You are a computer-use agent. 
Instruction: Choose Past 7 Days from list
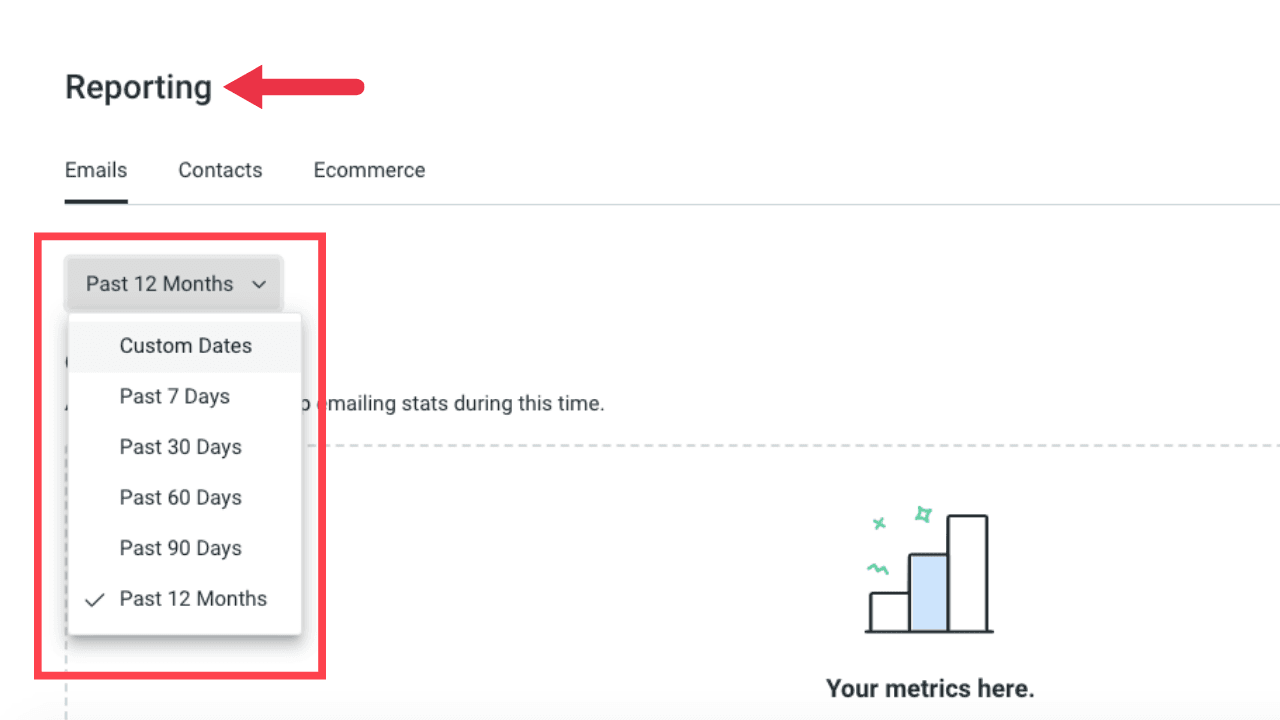click(185, 397)
